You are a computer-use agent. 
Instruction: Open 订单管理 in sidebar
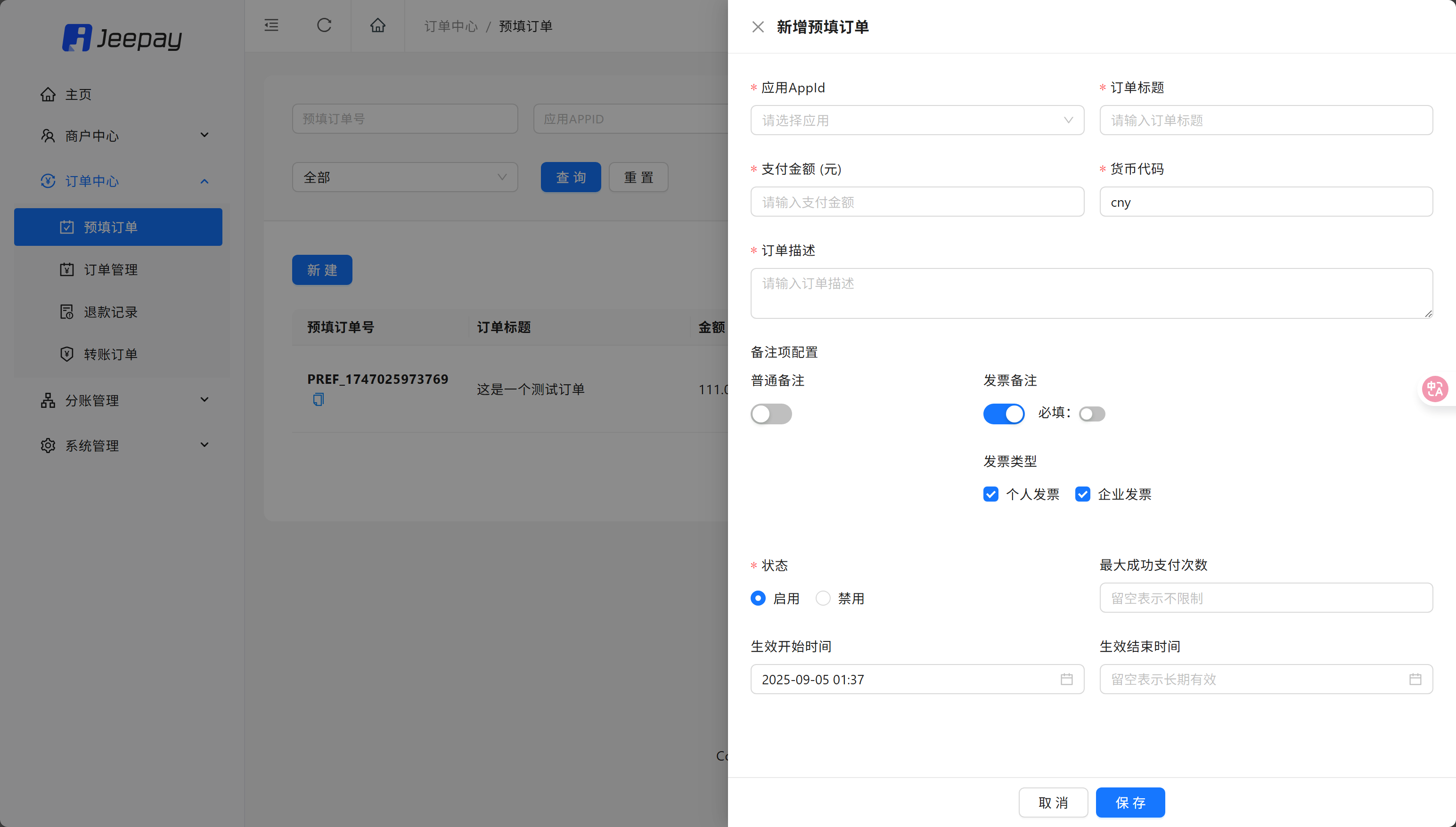(111, 269)
